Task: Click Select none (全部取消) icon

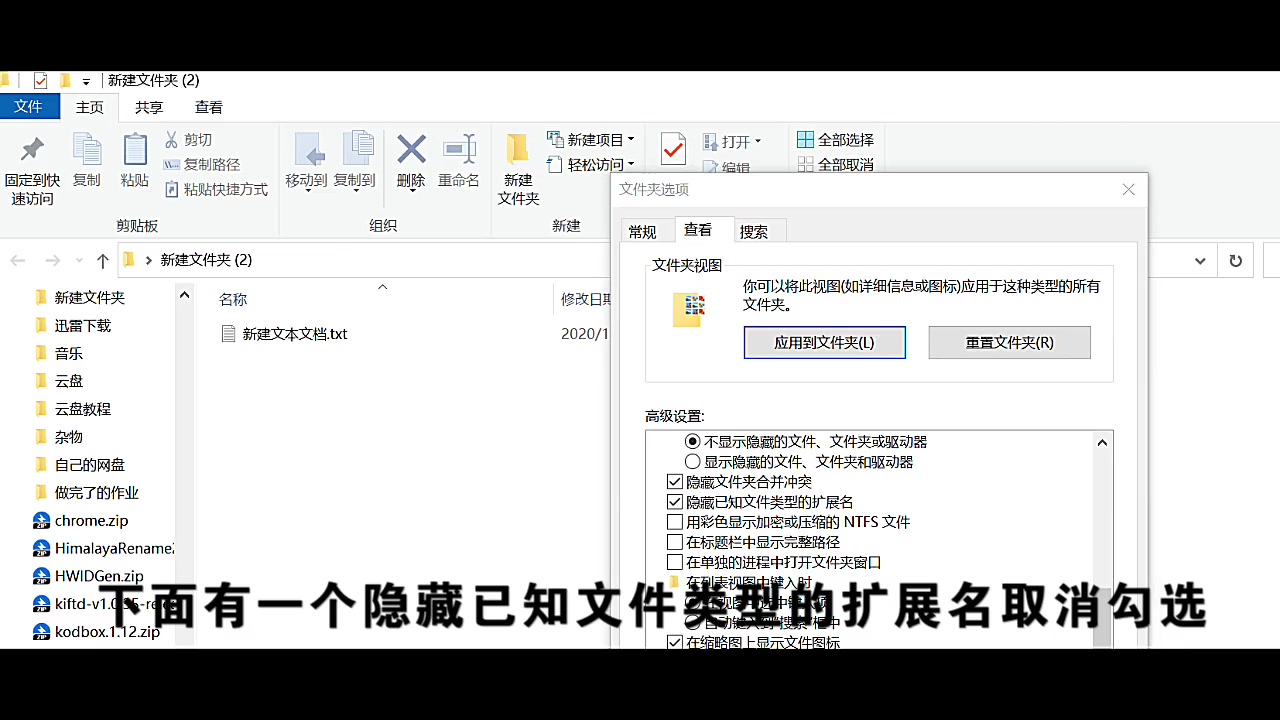Action: click(805, 164)
